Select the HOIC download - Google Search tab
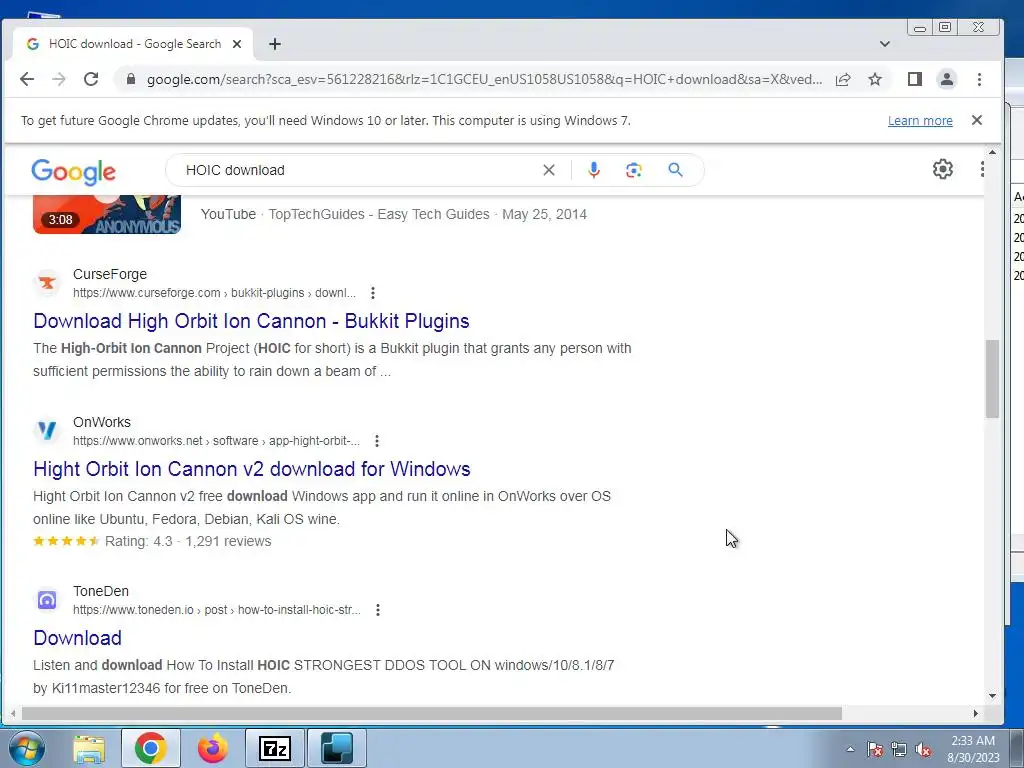 click(134, 44)
